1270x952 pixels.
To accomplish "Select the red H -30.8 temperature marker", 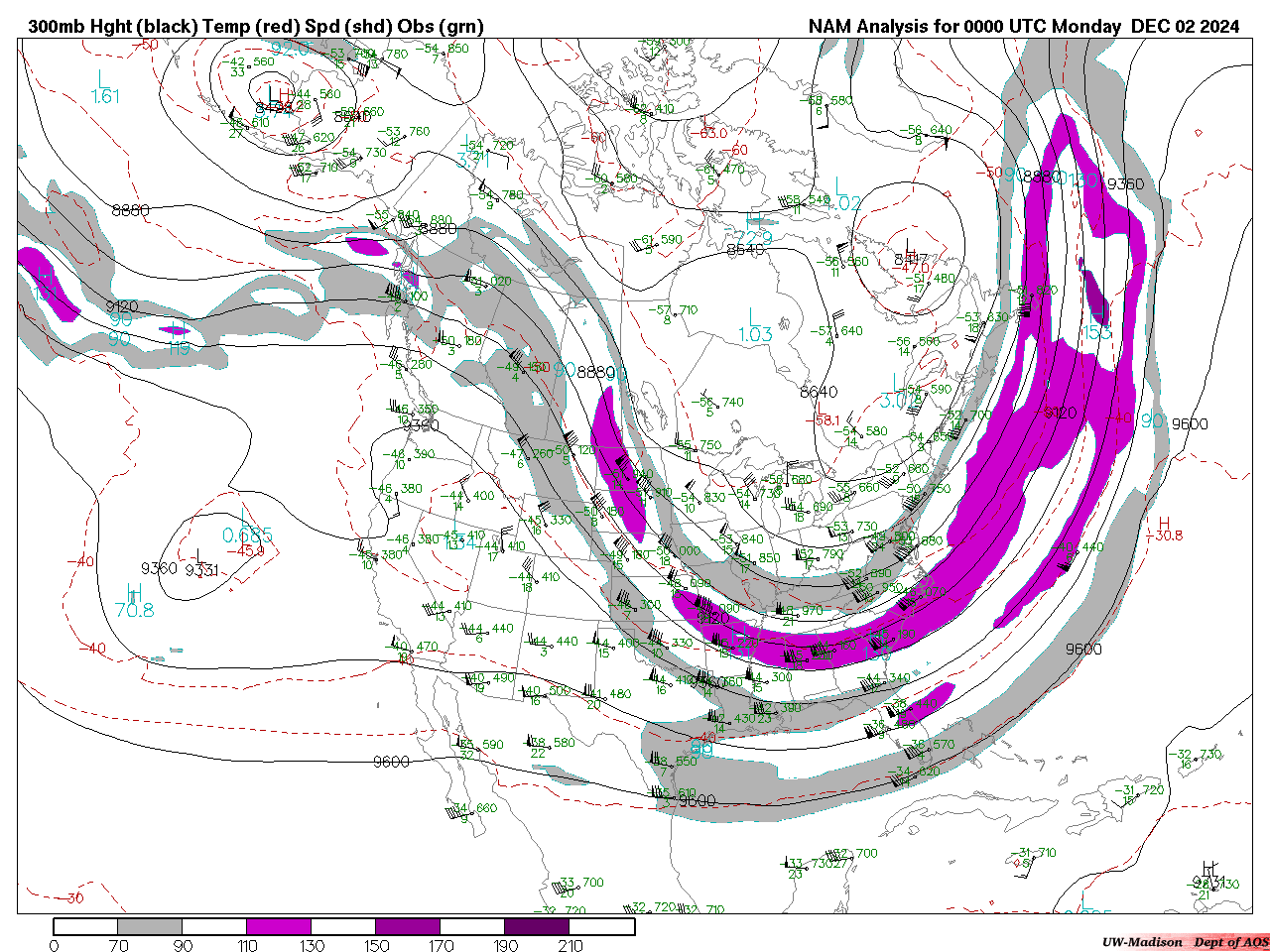I will tap(1167, 530).
